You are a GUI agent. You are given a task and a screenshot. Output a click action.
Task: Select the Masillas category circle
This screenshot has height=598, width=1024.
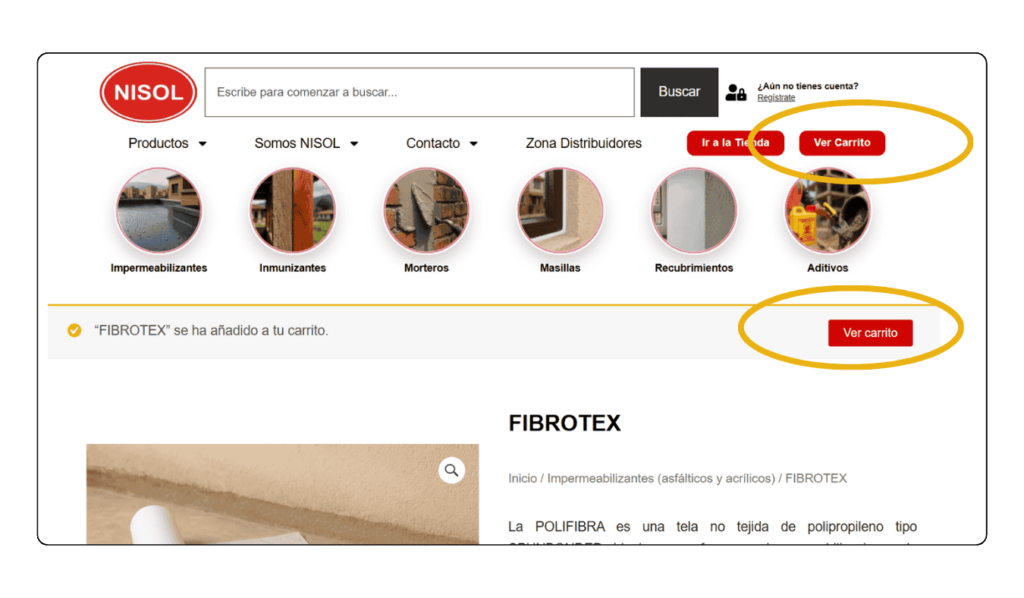pyautogui.click(x=560, y=210)
